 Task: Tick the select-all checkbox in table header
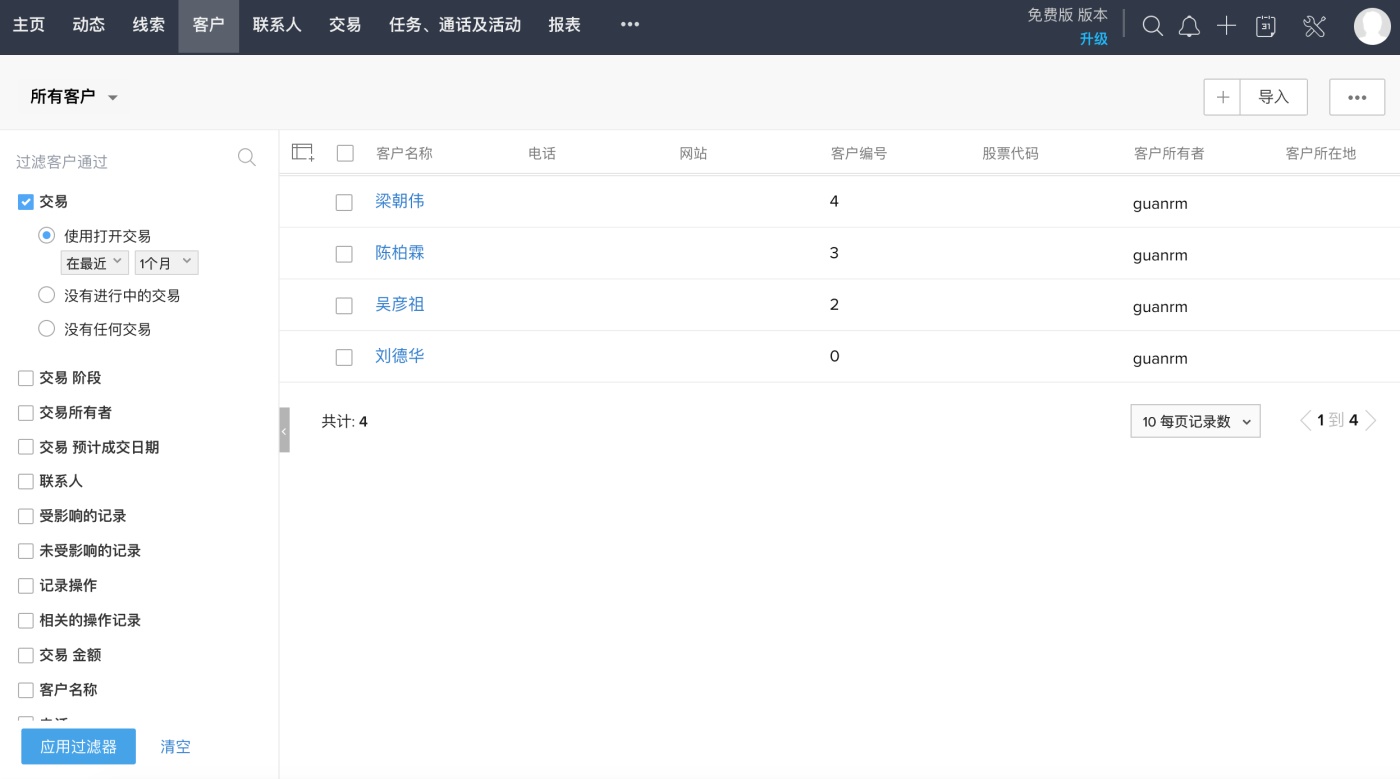[345, 153]
